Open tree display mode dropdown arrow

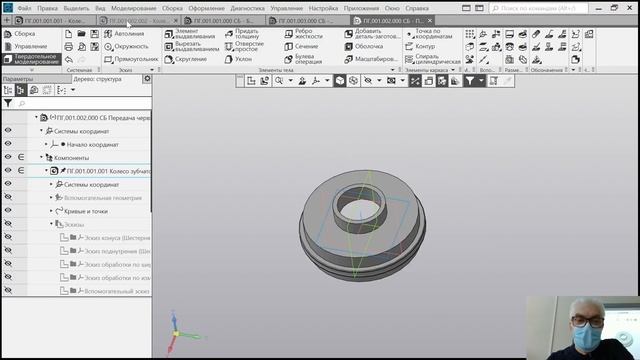(x=73, y=90)
